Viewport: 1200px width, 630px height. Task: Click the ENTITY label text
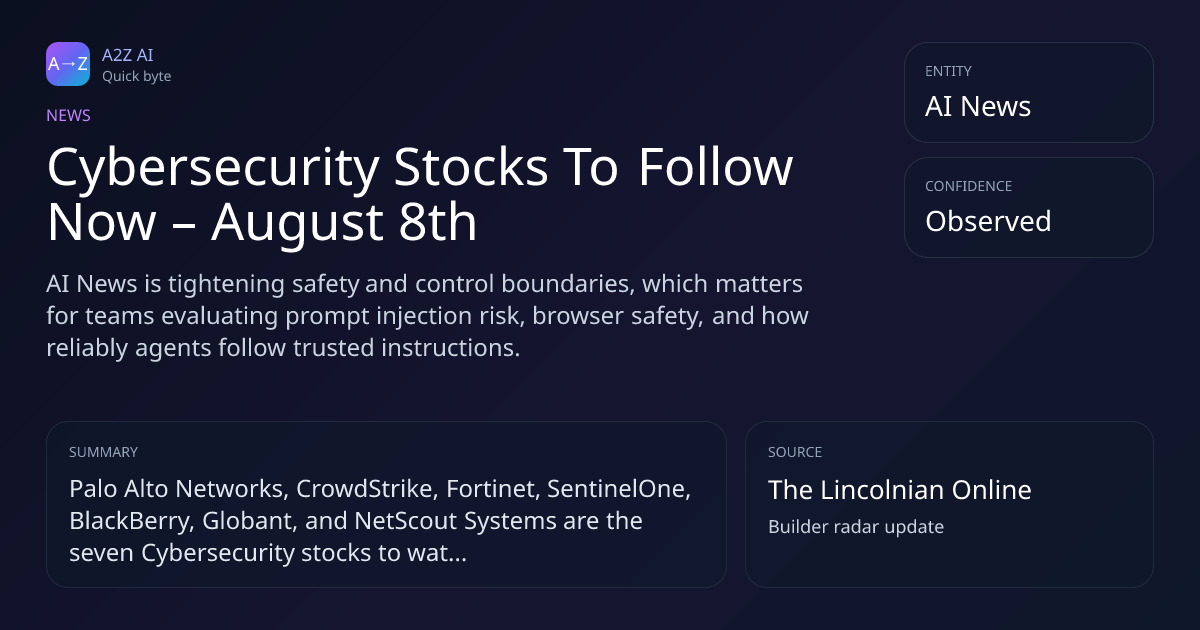coord(948,71)
